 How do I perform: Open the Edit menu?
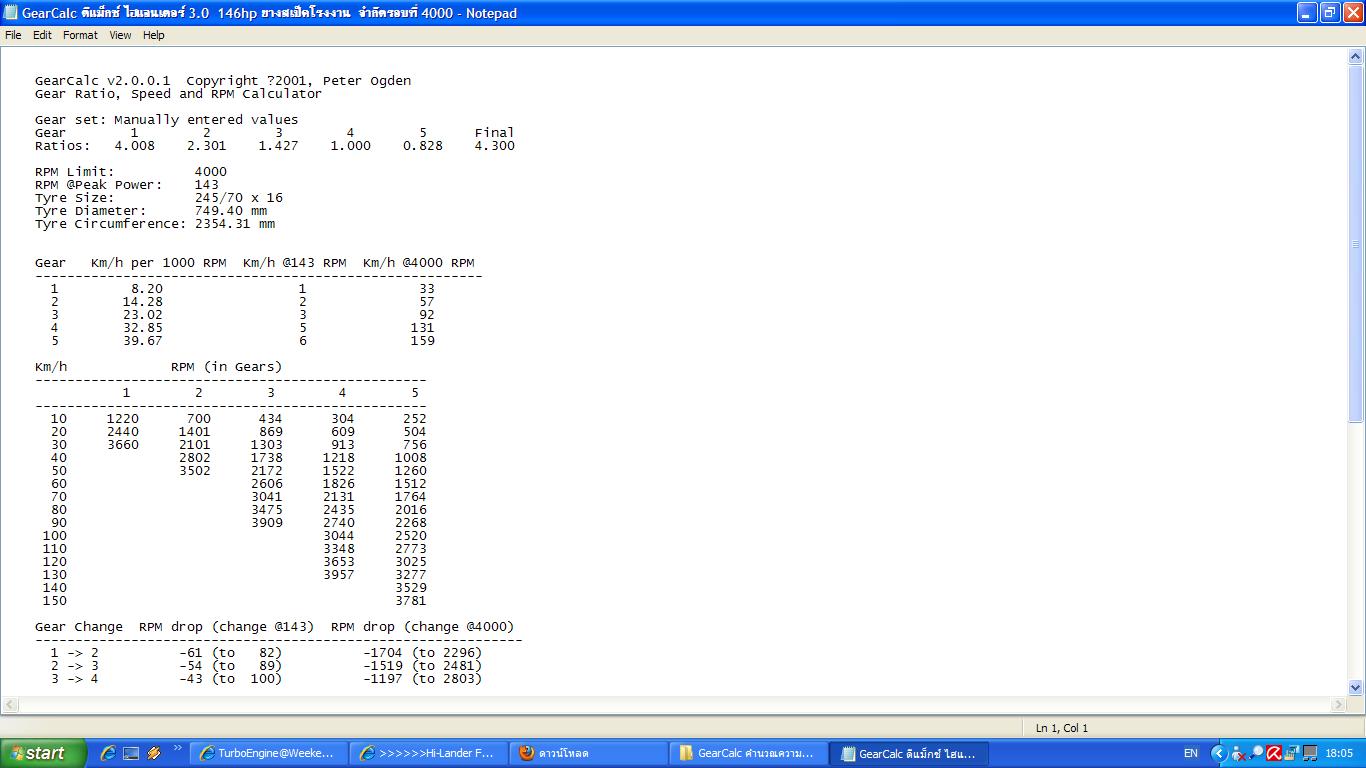click(x=42, y=35)
